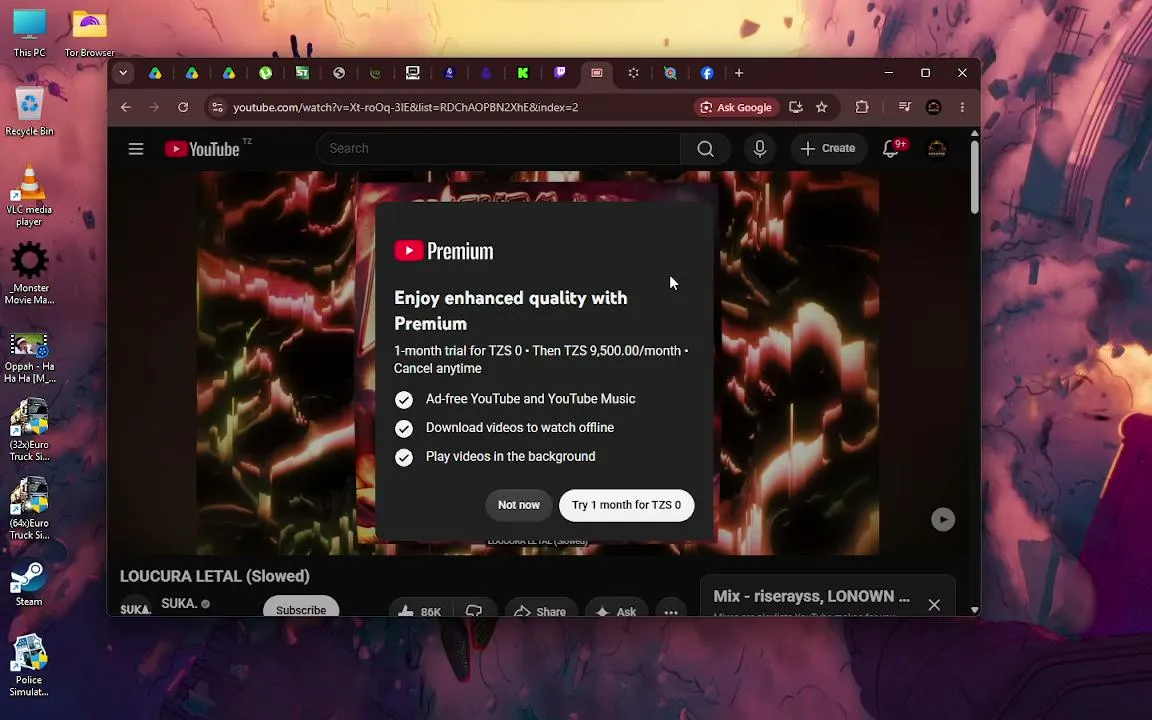1152x720 pixels.
Task: Switch to the green K Kick tab
Action: [x=522, y=73]
